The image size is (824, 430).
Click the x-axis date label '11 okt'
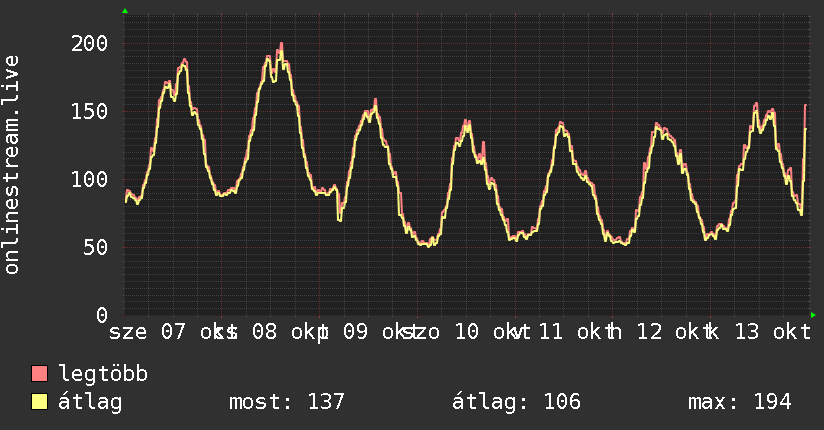click(576, 332)
